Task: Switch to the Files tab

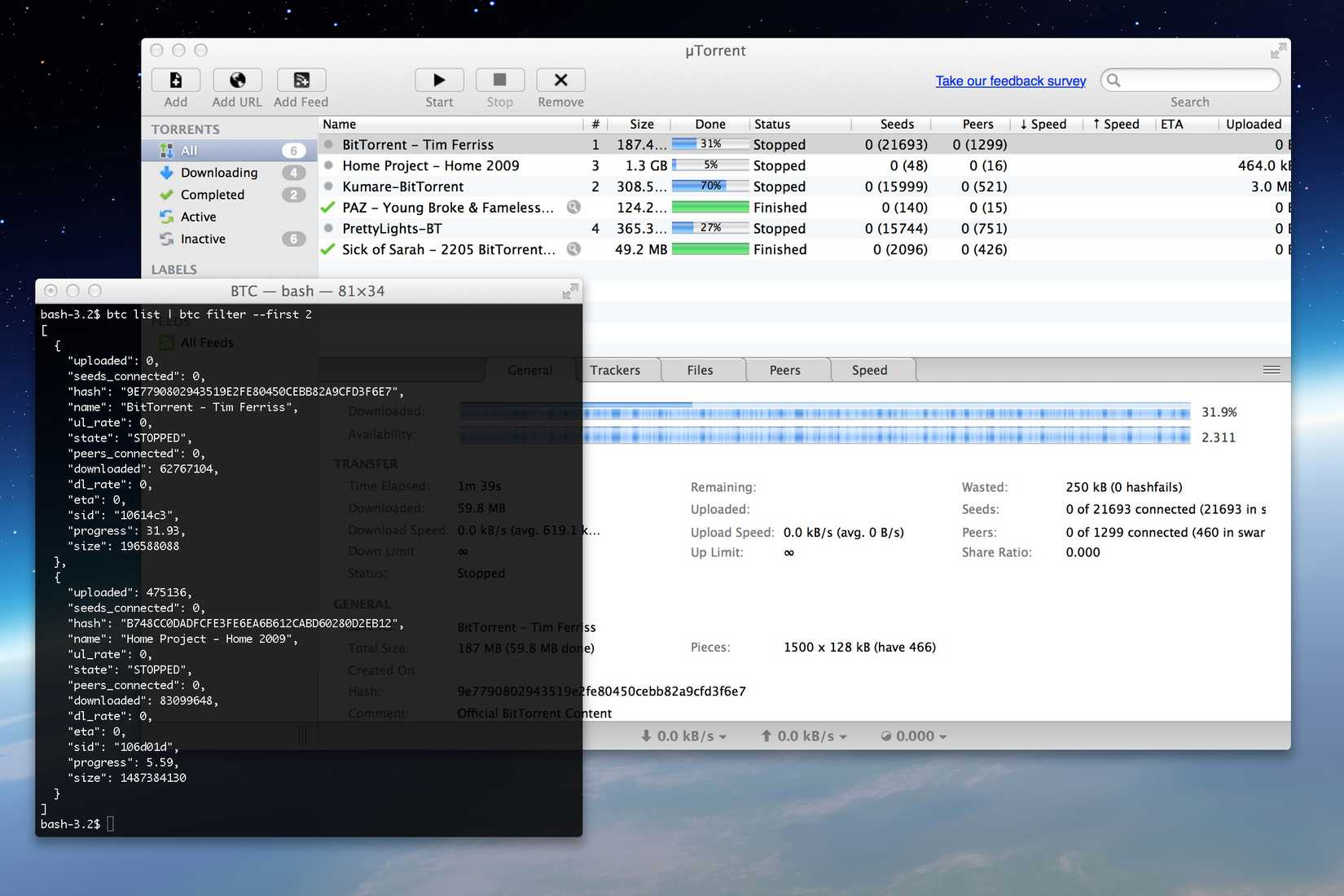Action: click(x=701, y=370)
